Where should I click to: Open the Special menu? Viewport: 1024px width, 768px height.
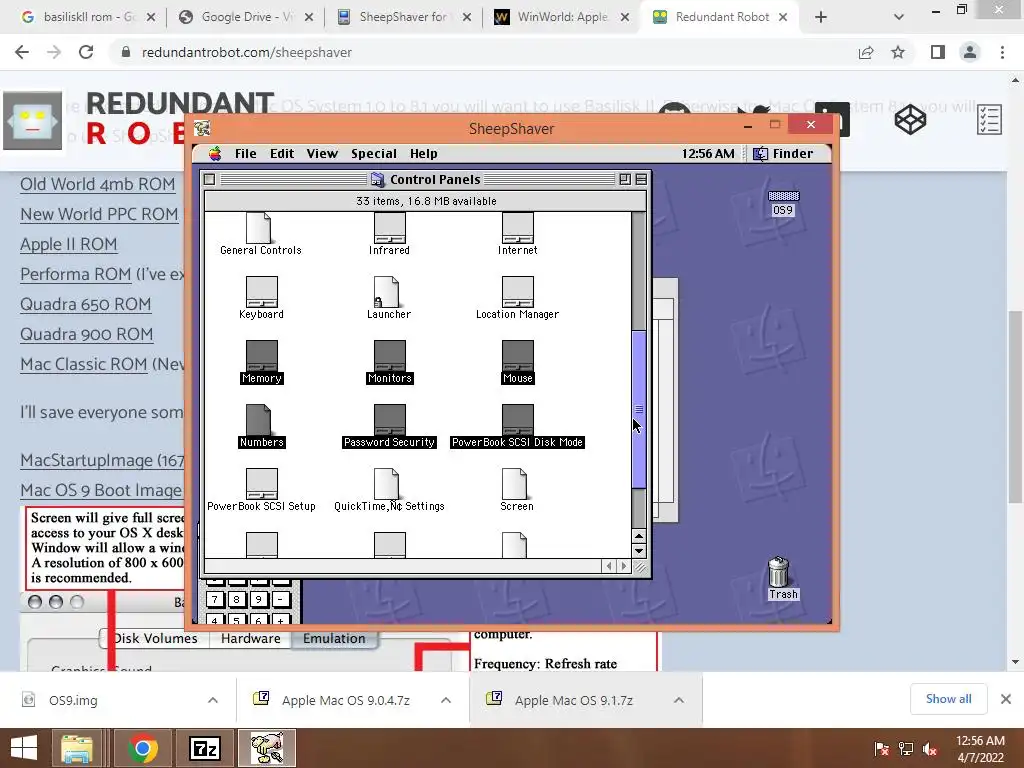tap(374, 153)
